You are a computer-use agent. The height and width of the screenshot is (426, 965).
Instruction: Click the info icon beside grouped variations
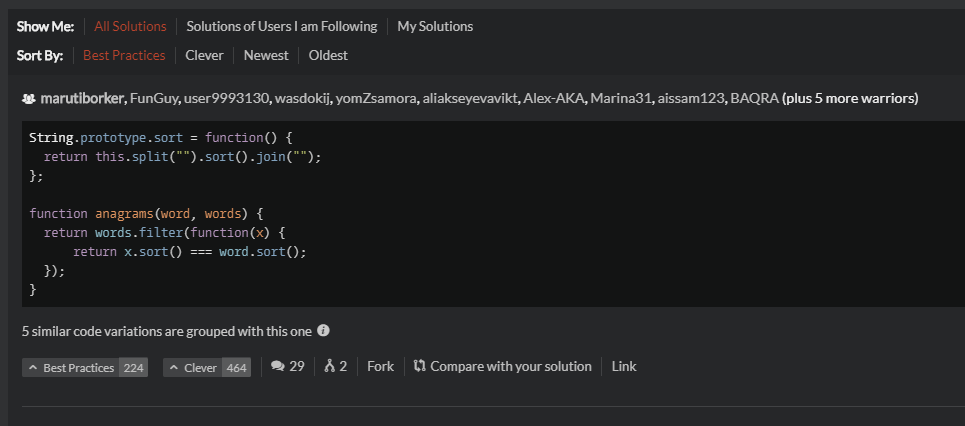coord(323,331)
